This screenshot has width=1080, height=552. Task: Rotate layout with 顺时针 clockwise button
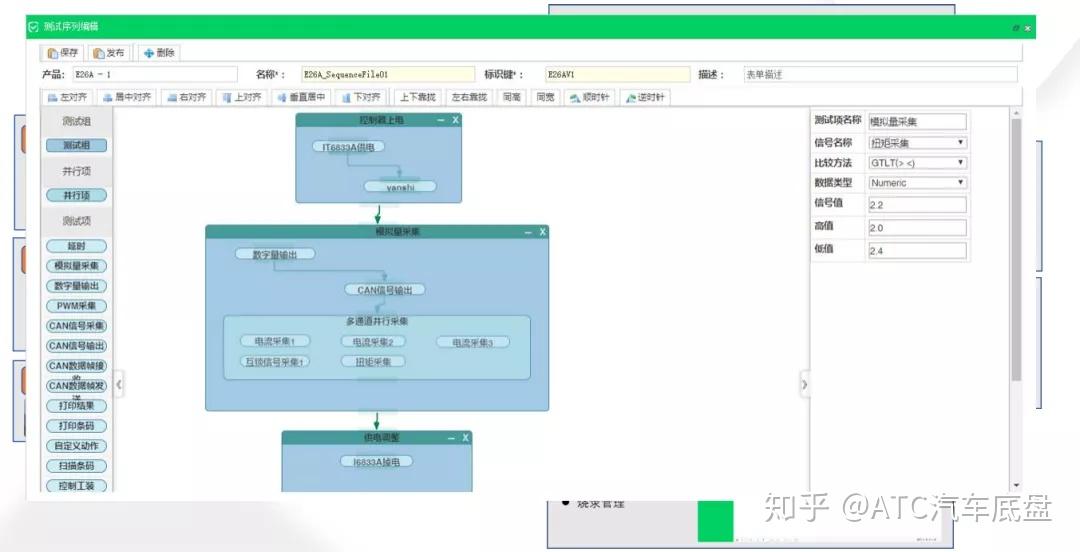[x=590, y=97]
